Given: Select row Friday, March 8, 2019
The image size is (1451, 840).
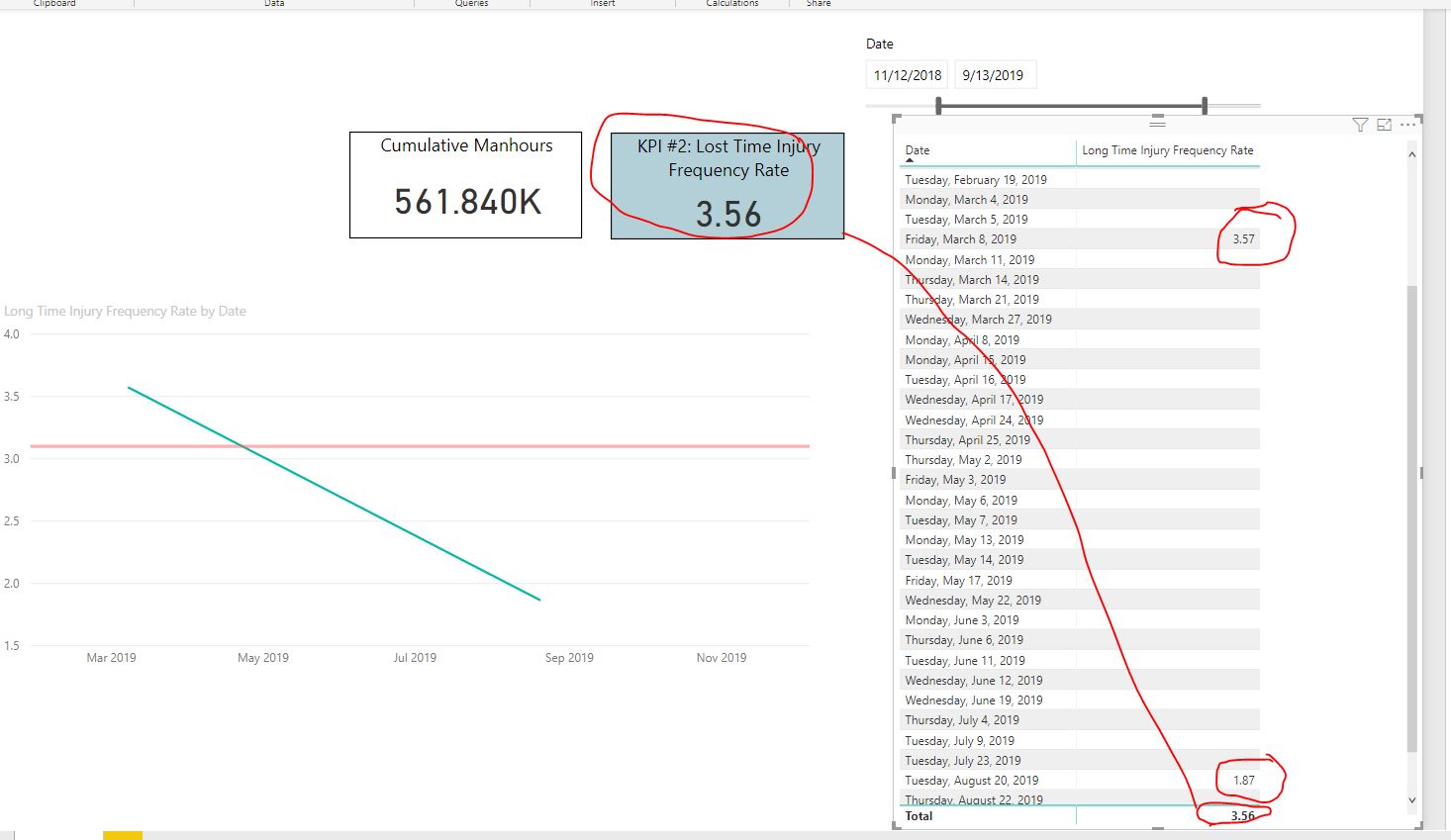Looking at the screenshot, I should tap(1081, 239).
